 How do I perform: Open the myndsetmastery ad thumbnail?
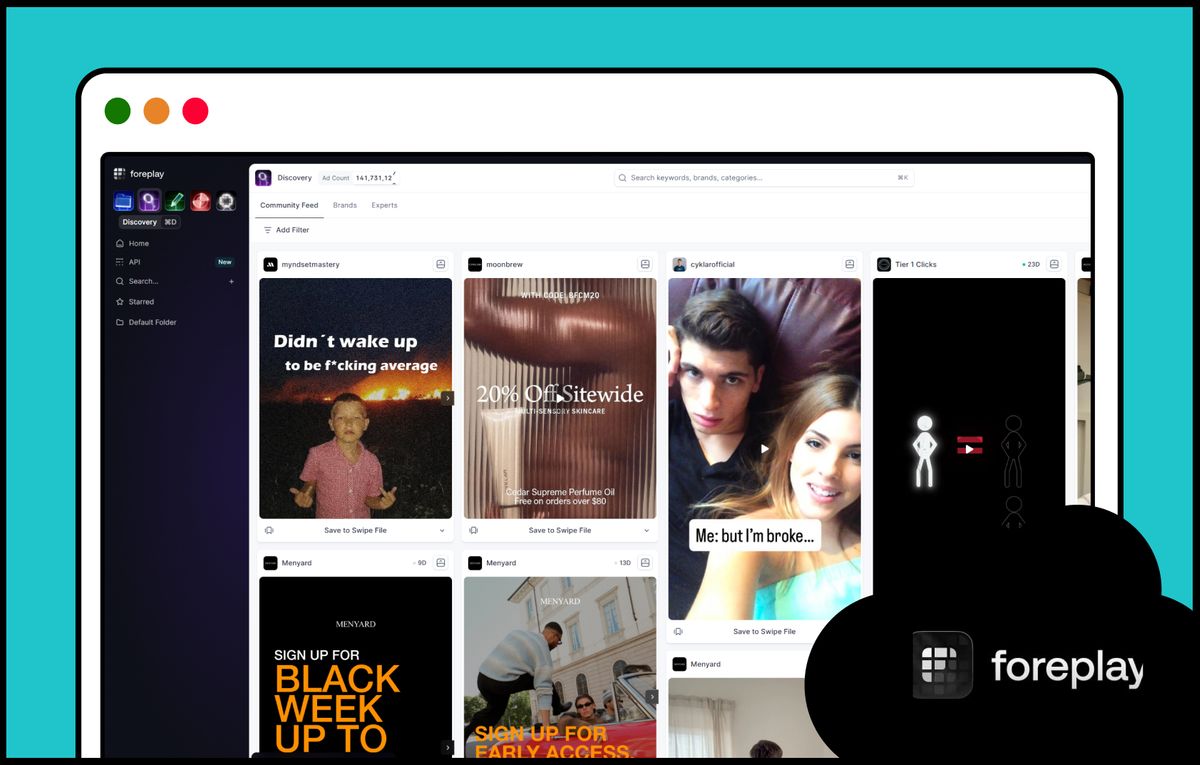click(355, 398)
